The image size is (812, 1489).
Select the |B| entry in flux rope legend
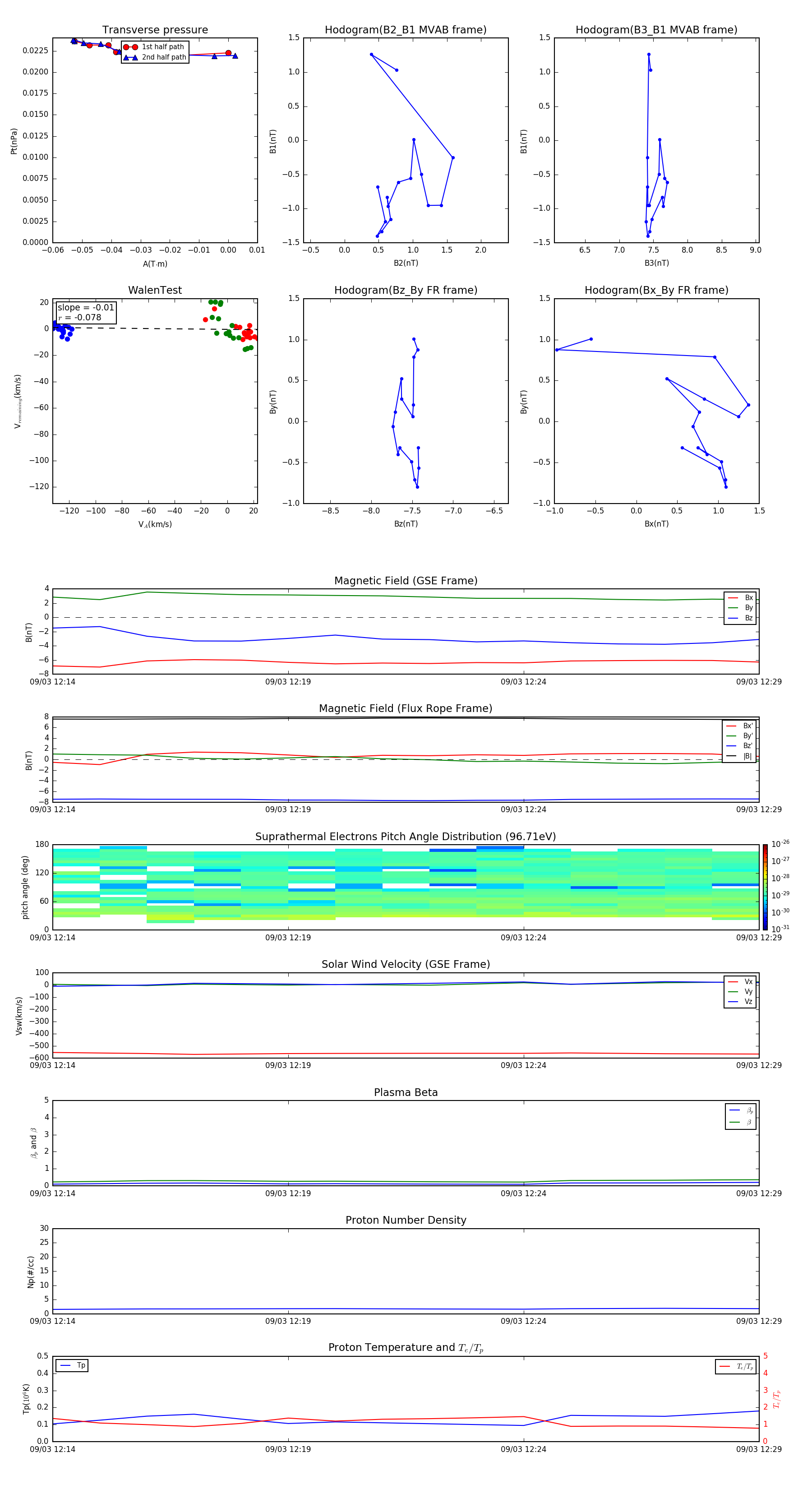(740, 756)
